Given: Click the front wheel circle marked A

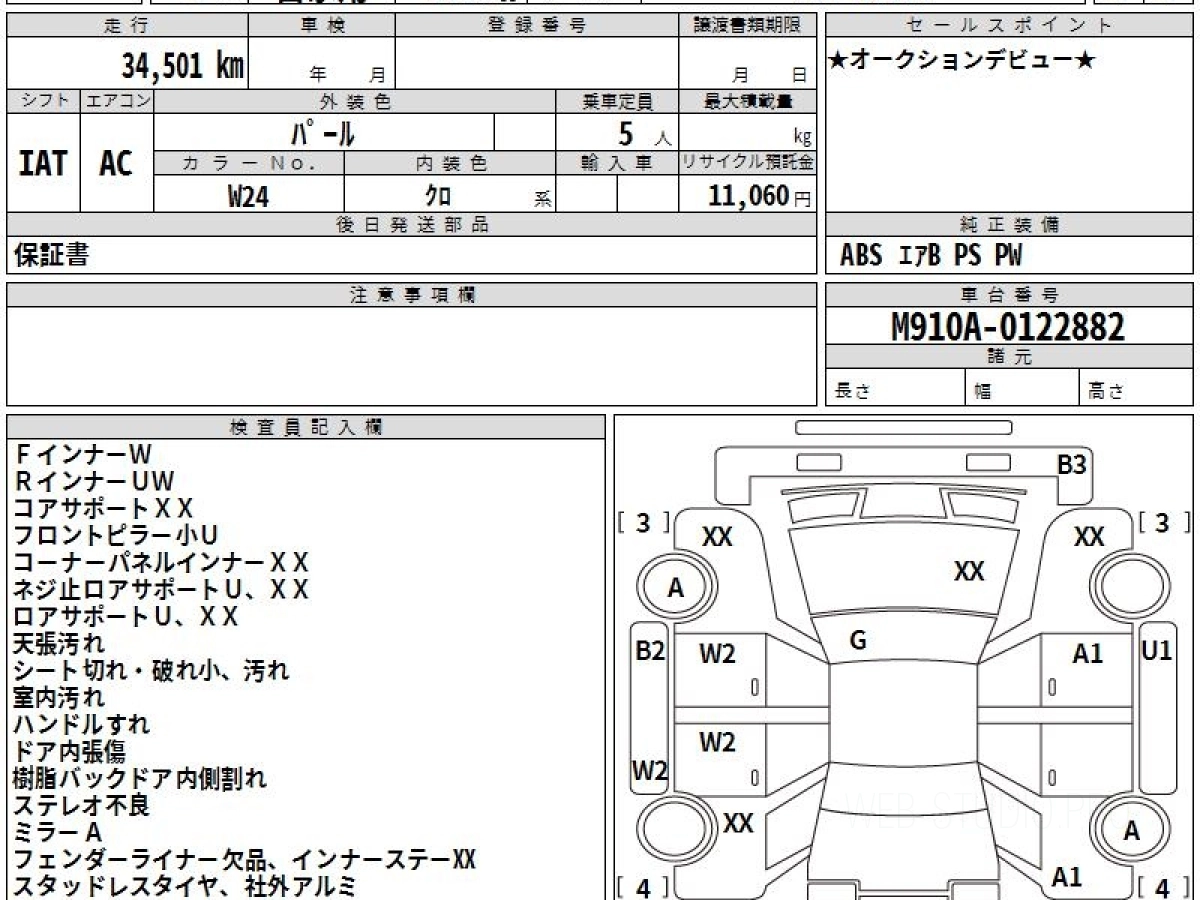Looking at the screenshot, I should (x=676, y=589).
